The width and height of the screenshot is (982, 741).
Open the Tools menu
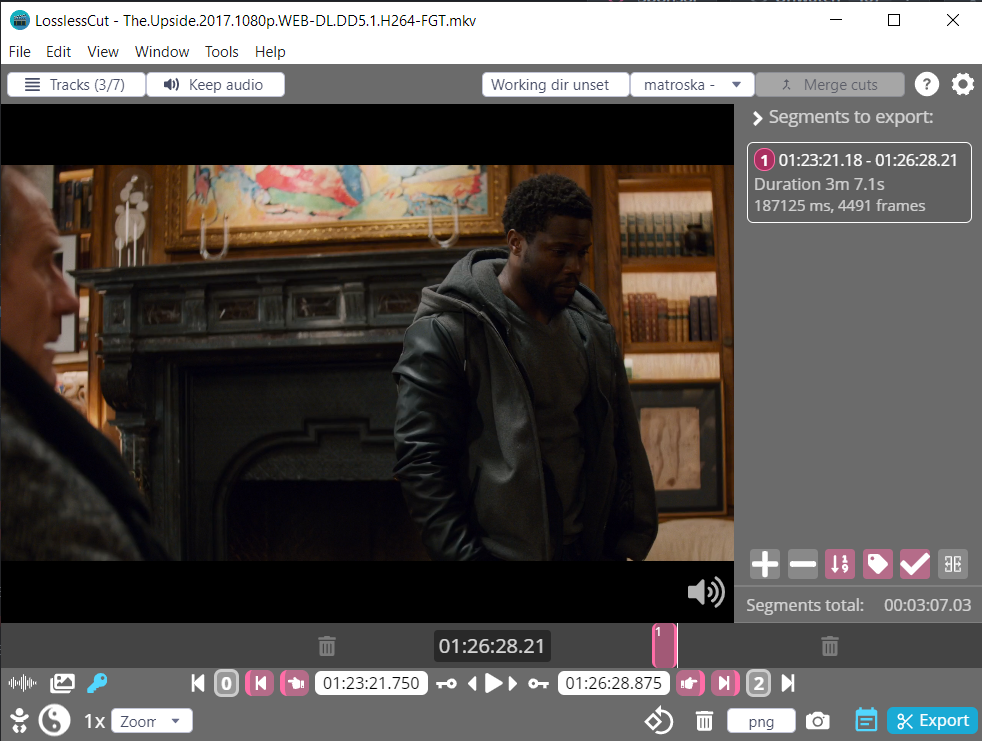coord(221,52)
